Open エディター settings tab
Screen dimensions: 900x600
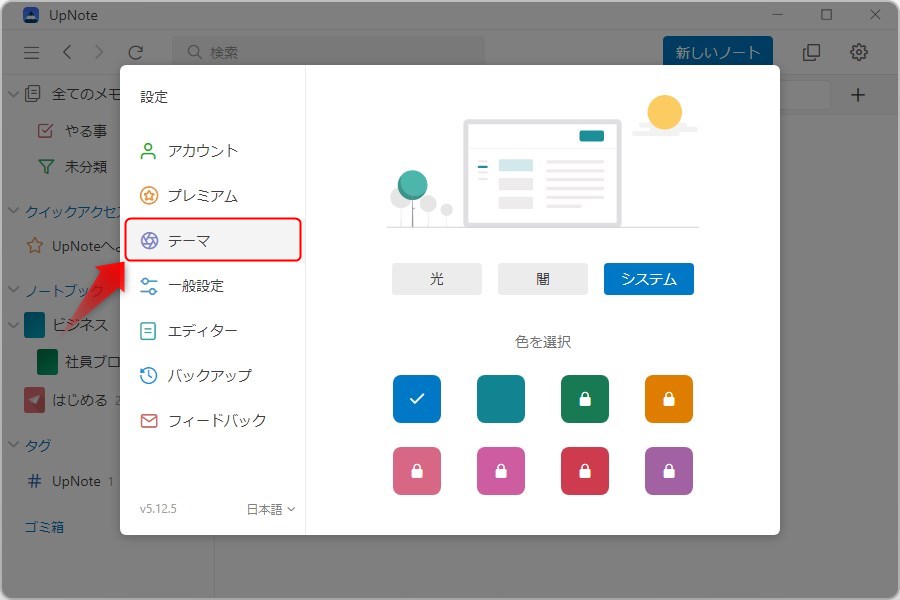213,331
